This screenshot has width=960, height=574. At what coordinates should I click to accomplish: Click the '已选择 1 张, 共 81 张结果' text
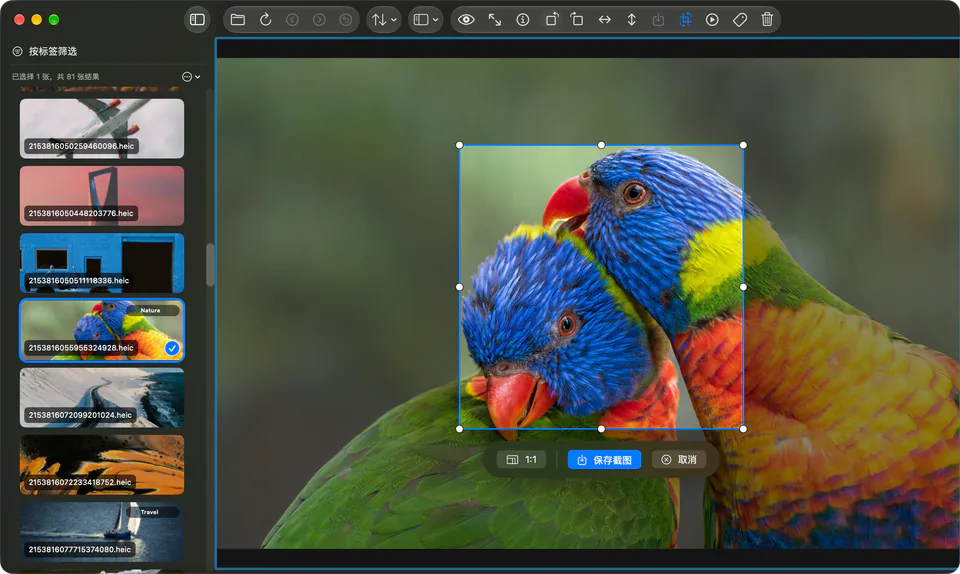(x=55, y=76)
